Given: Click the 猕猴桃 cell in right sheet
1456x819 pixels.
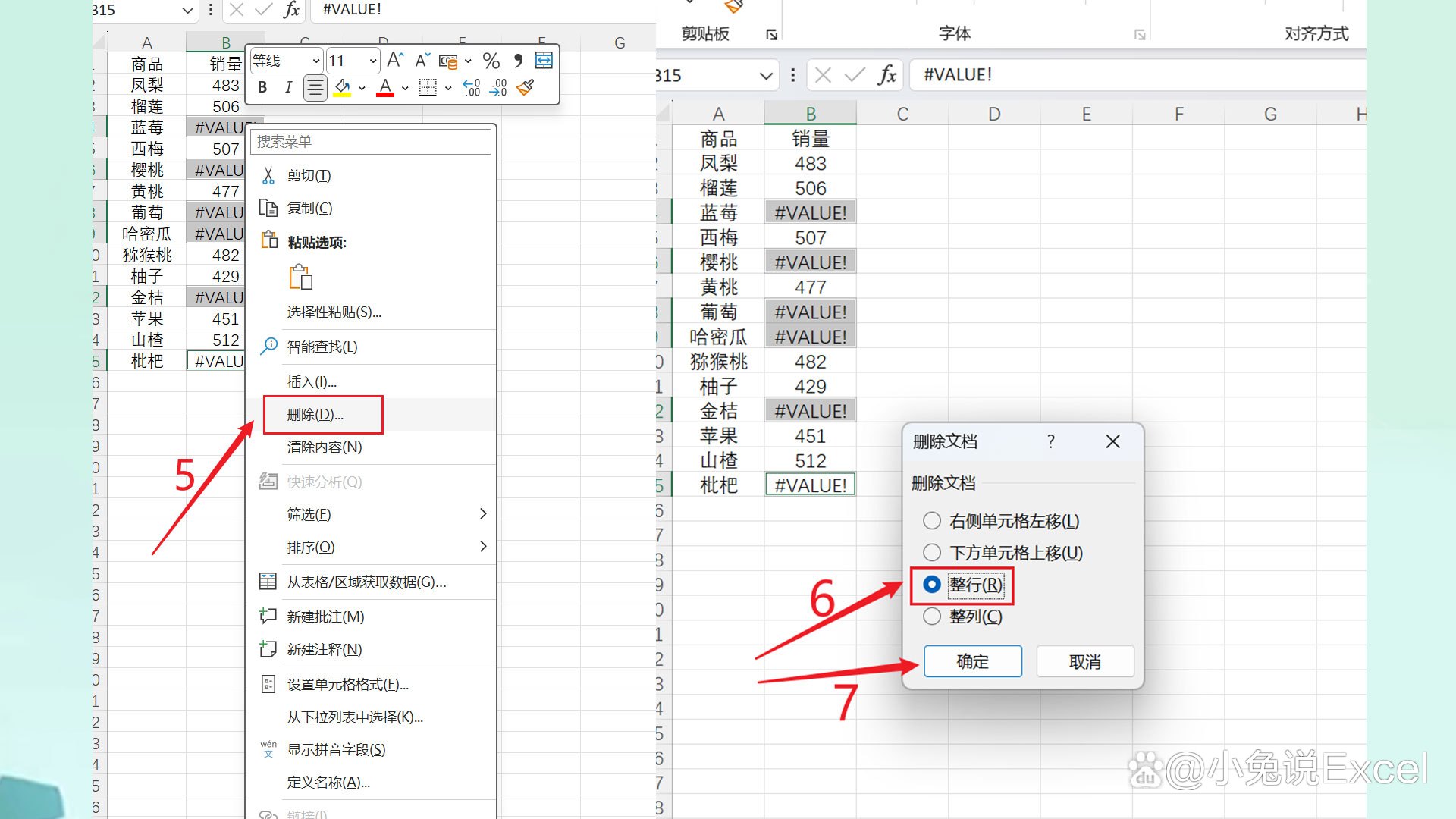Looking at the screenshot, I should click(718, 362).
